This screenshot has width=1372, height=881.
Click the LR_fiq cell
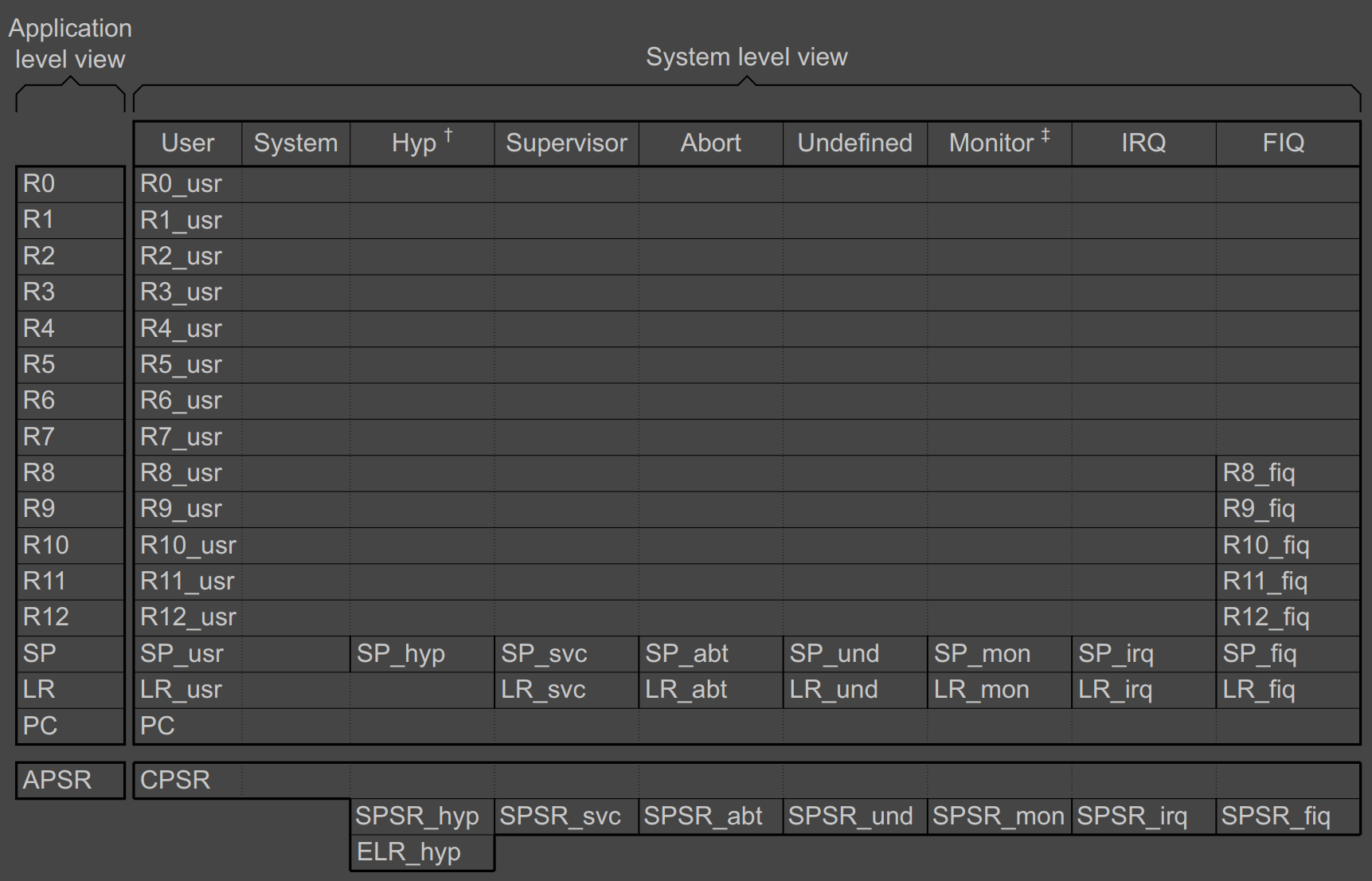(x=1288, y=690)
